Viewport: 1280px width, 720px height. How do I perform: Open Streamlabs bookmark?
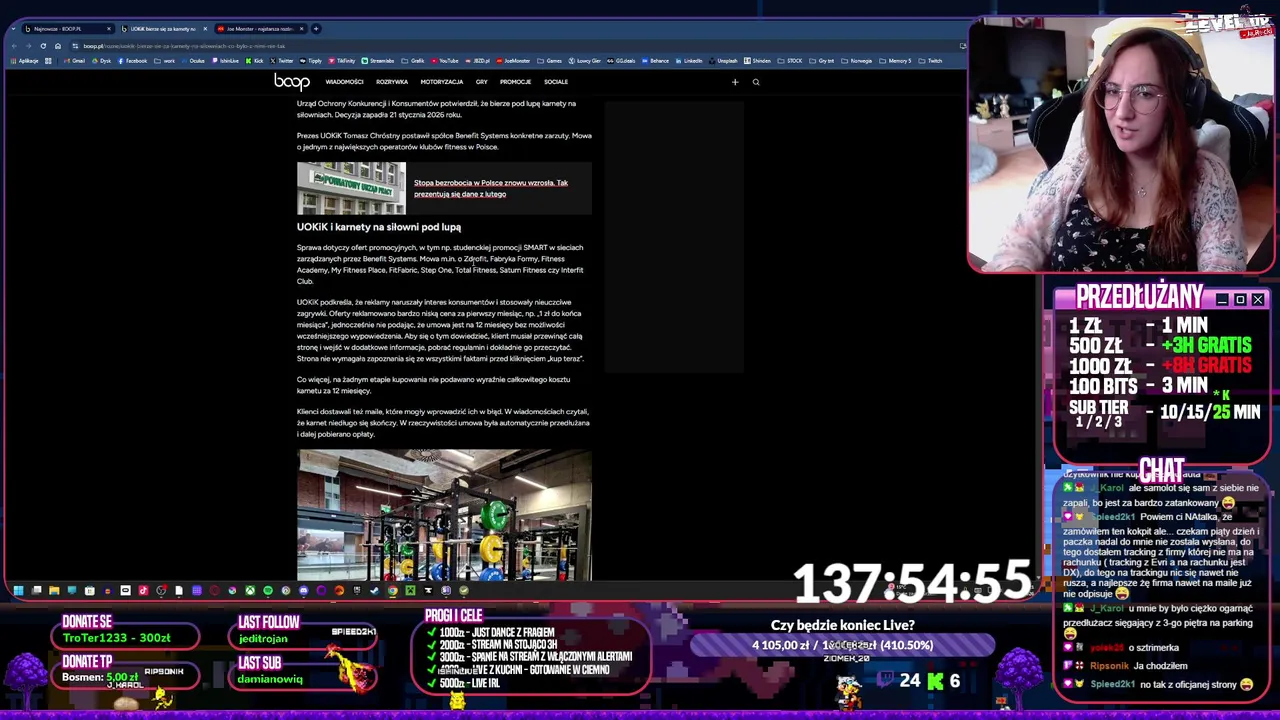coord(378,61)
